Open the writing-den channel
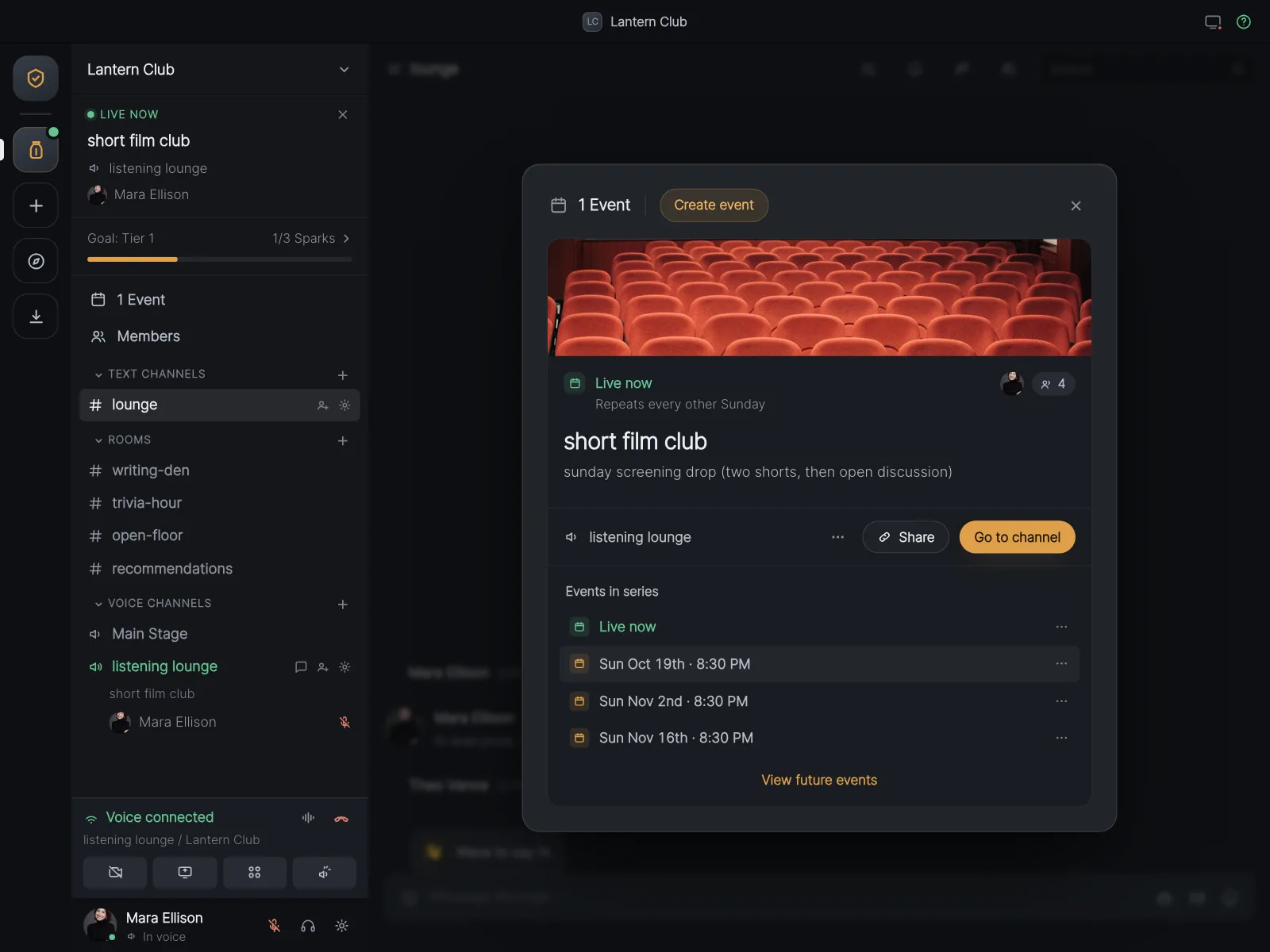 [219, 470]
